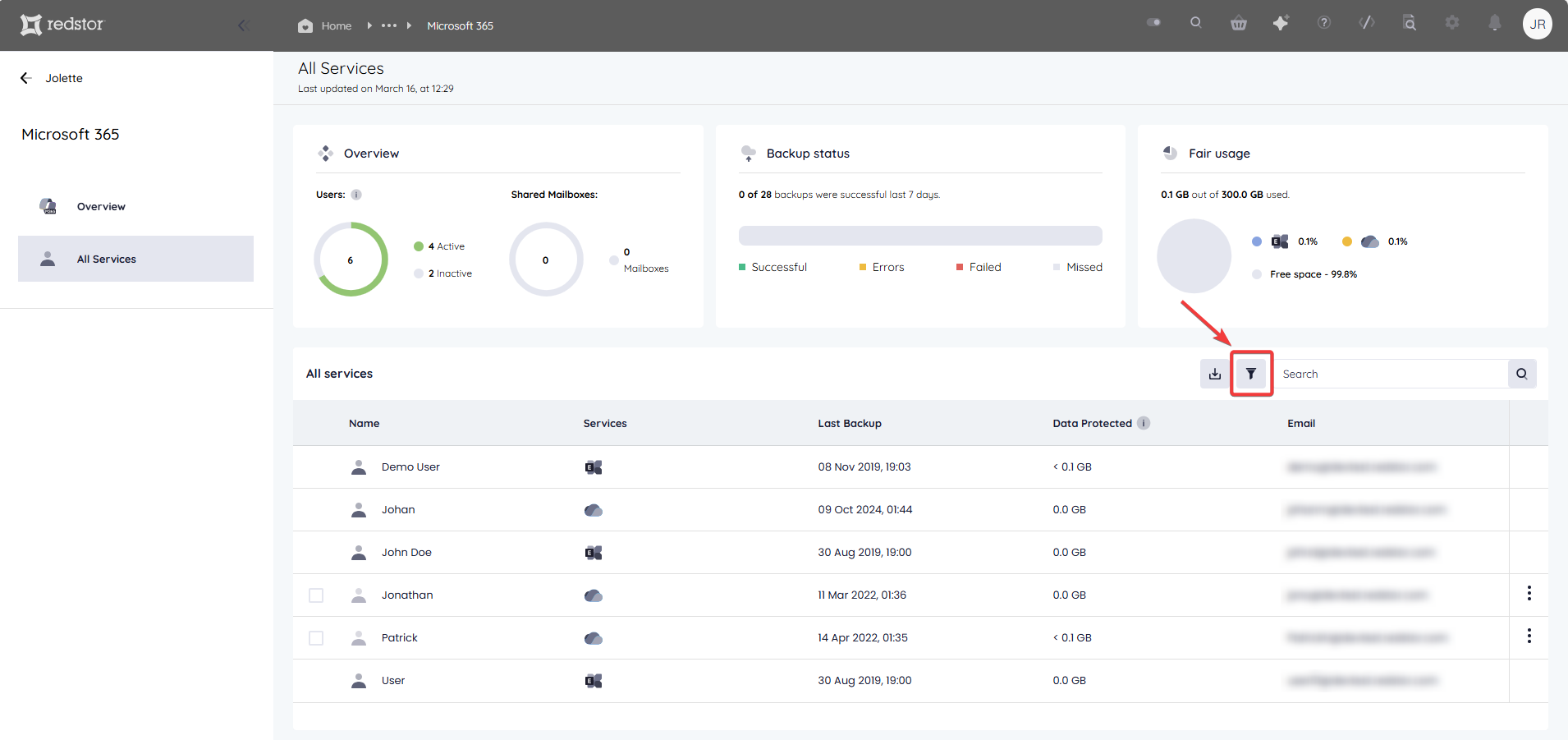Click the Missed legend label
This screenshot has height=740, width=1568.
1084,267
